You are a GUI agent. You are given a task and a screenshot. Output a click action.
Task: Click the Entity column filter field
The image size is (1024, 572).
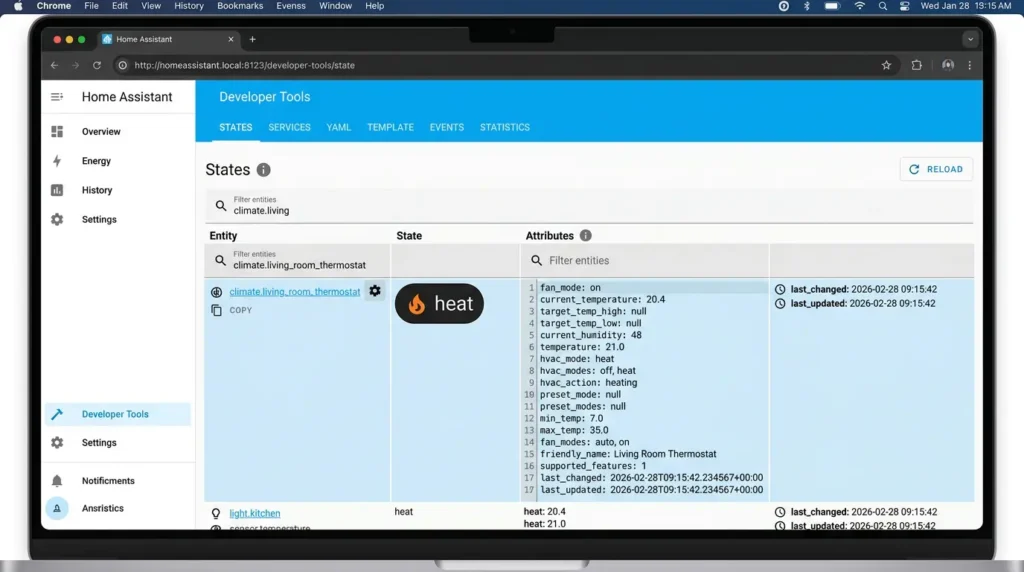pos(297,261)
